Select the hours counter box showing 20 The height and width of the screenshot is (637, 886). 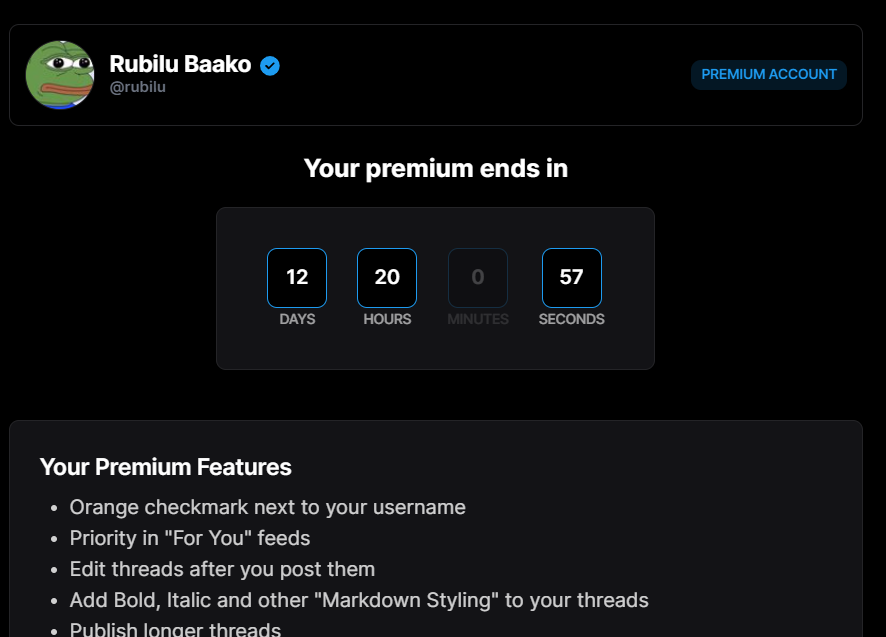point(387,278)
